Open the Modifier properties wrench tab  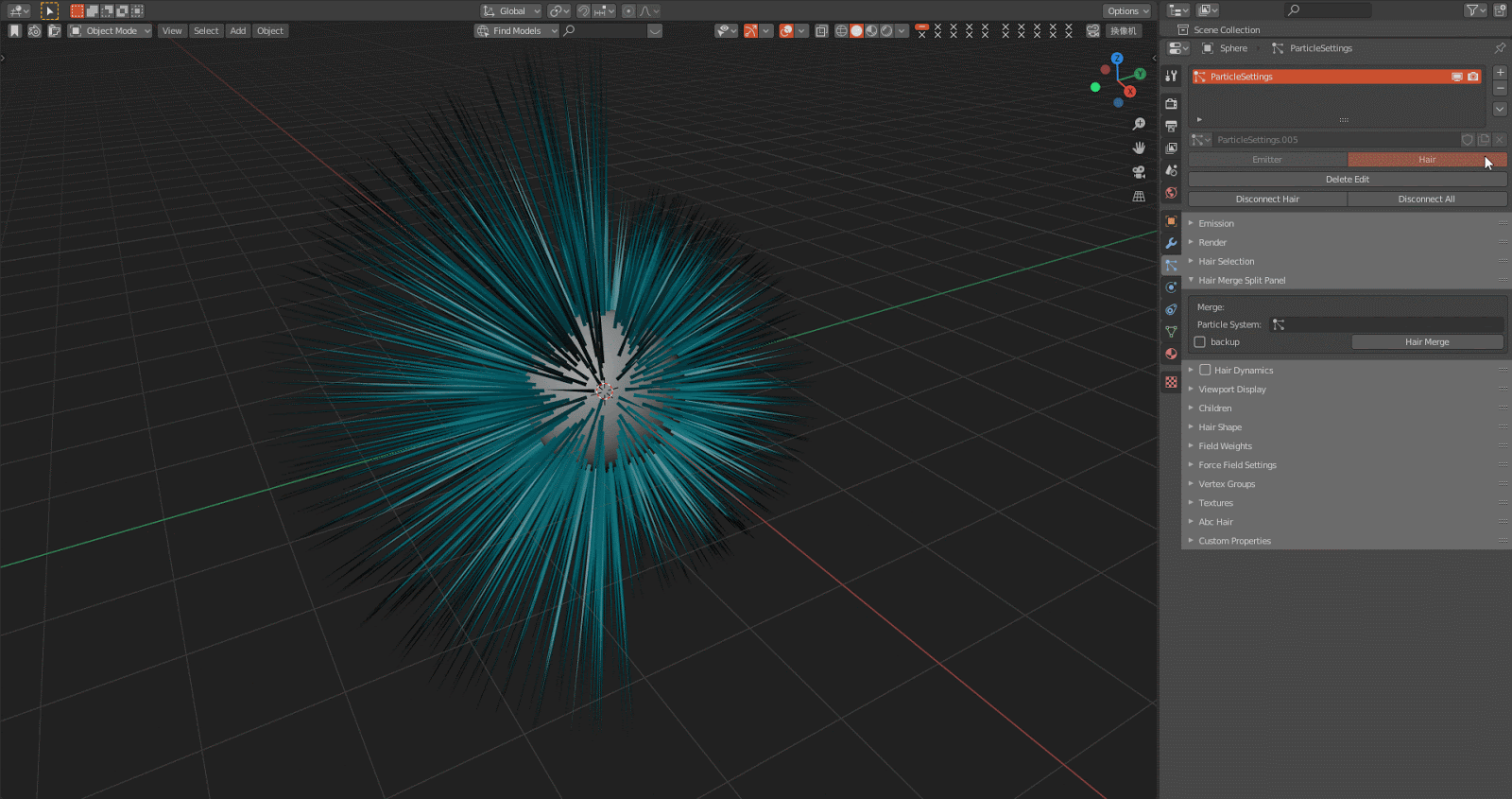point(1171,243)
